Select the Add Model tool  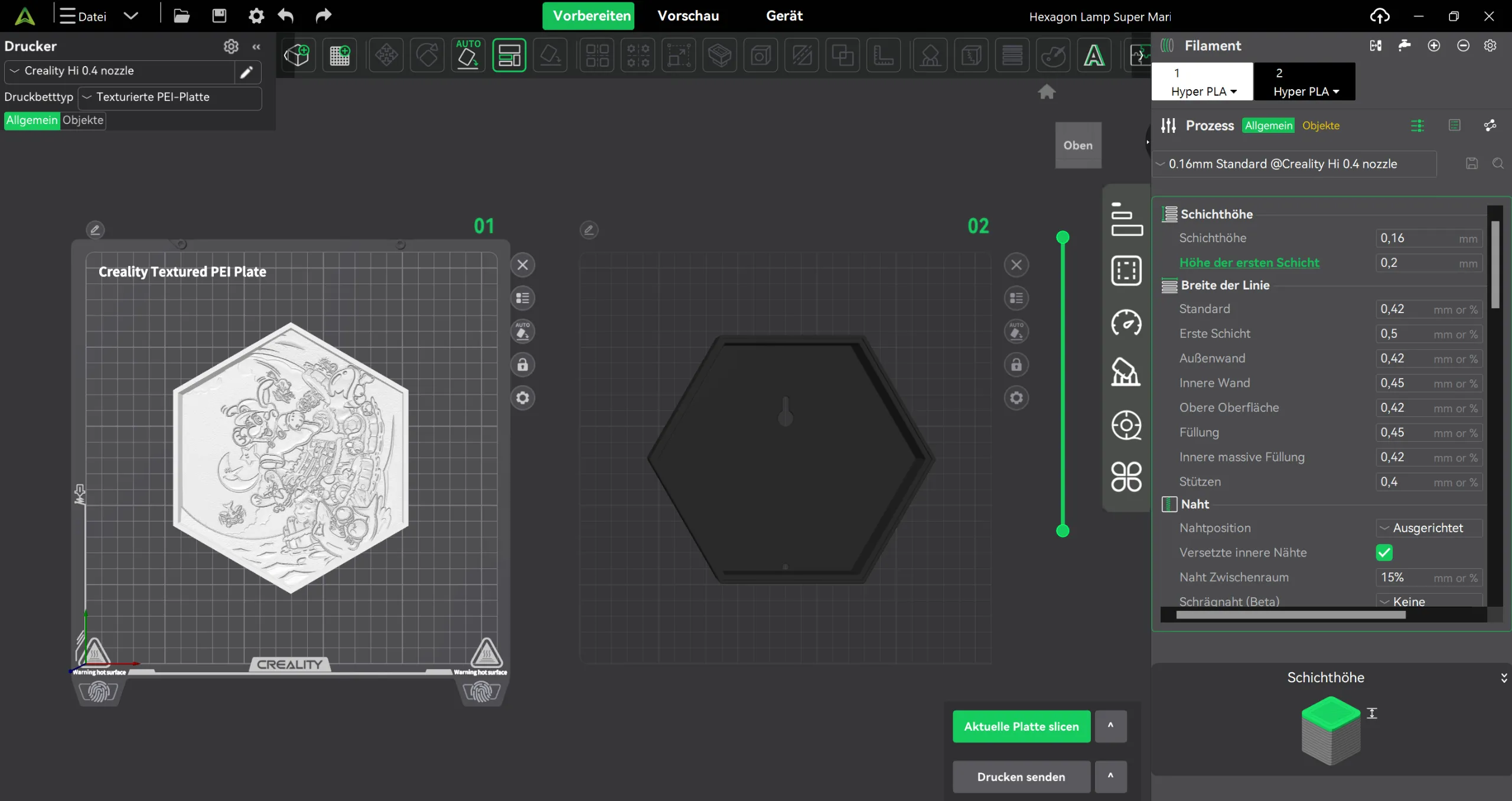pyautogui.click(x=298, y=55)
